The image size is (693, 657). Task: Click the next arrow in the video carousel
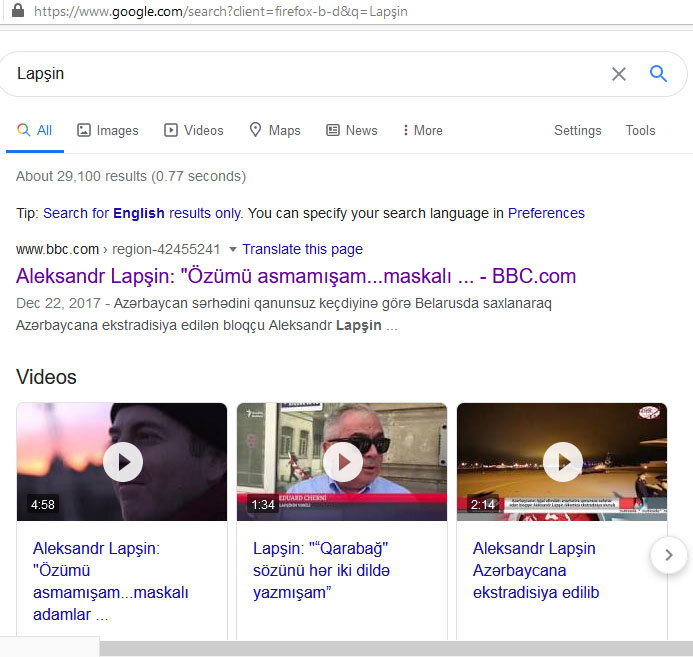coord(669,555)
